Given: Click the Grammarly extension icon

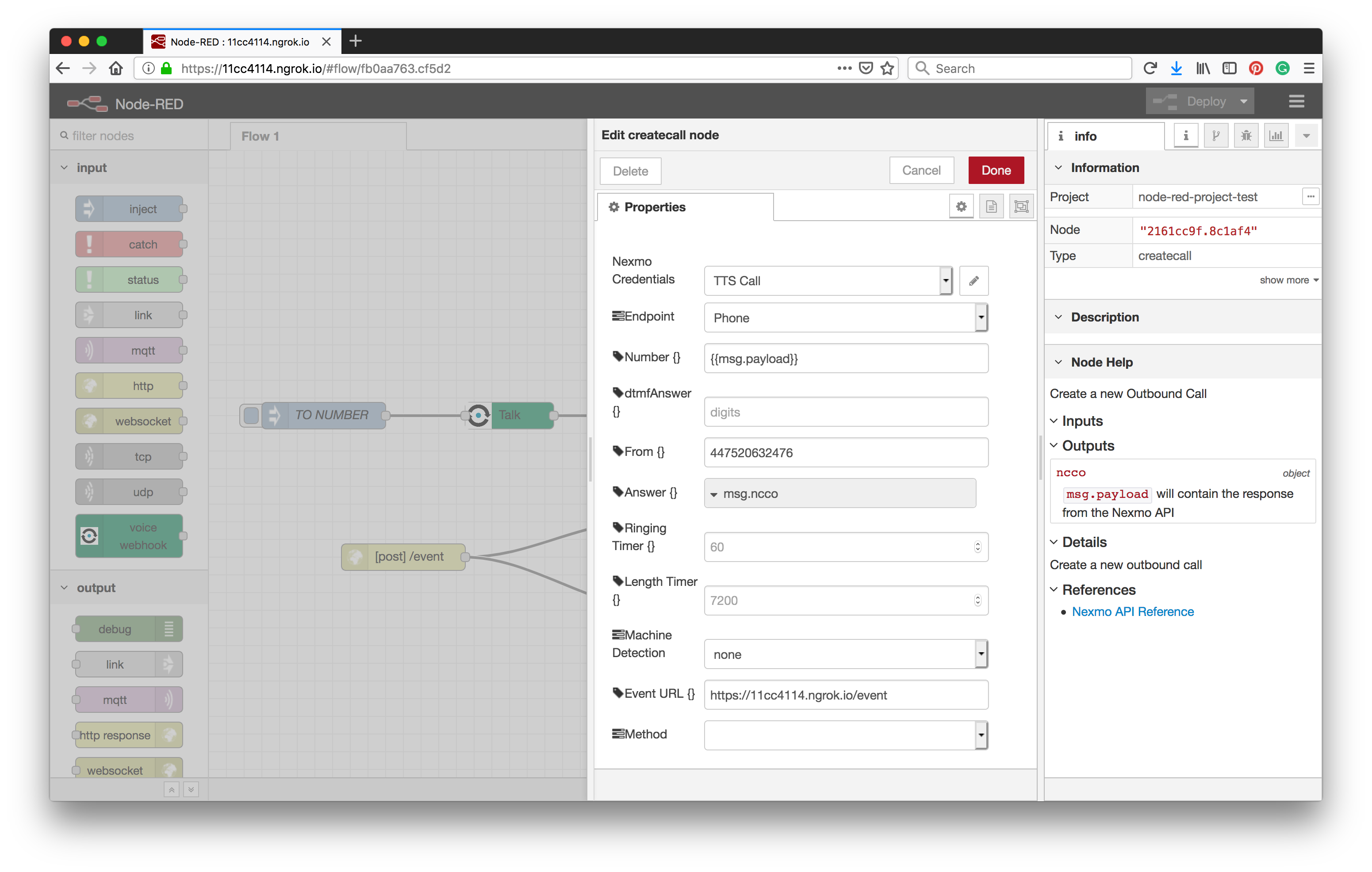Looking at the screenshot, I should (1283, 69).
